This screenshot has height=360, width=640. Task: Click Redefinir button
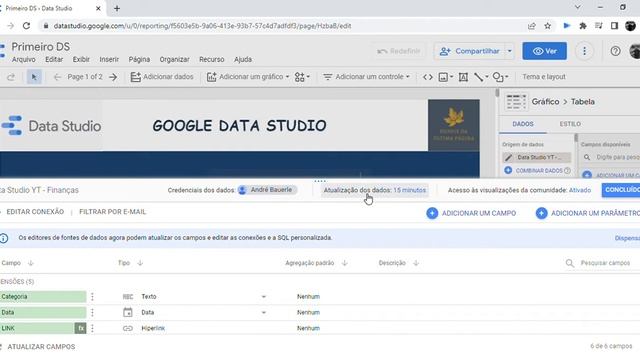(x=399, y=51)
